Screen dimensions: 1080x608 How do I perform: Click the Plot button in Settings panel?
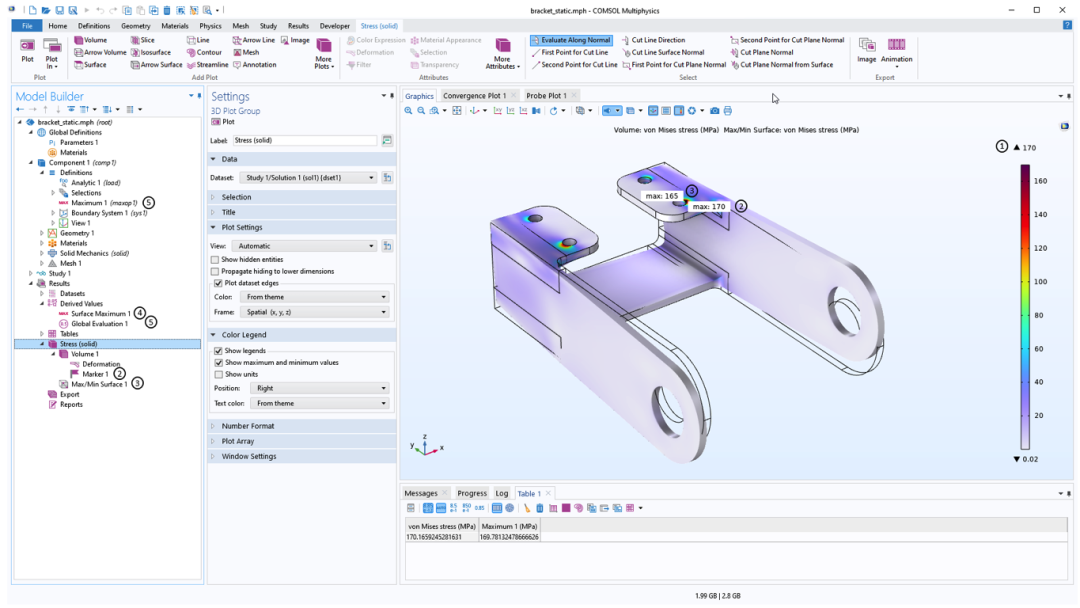223,122
